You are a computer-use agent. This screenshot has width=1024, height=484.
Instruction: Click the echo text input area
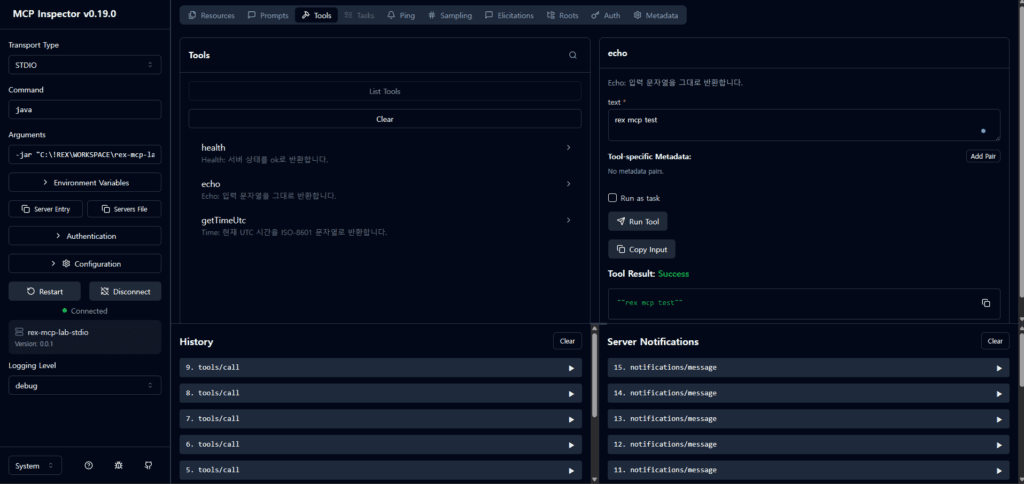pyautogui.click(x=804, y=125)
